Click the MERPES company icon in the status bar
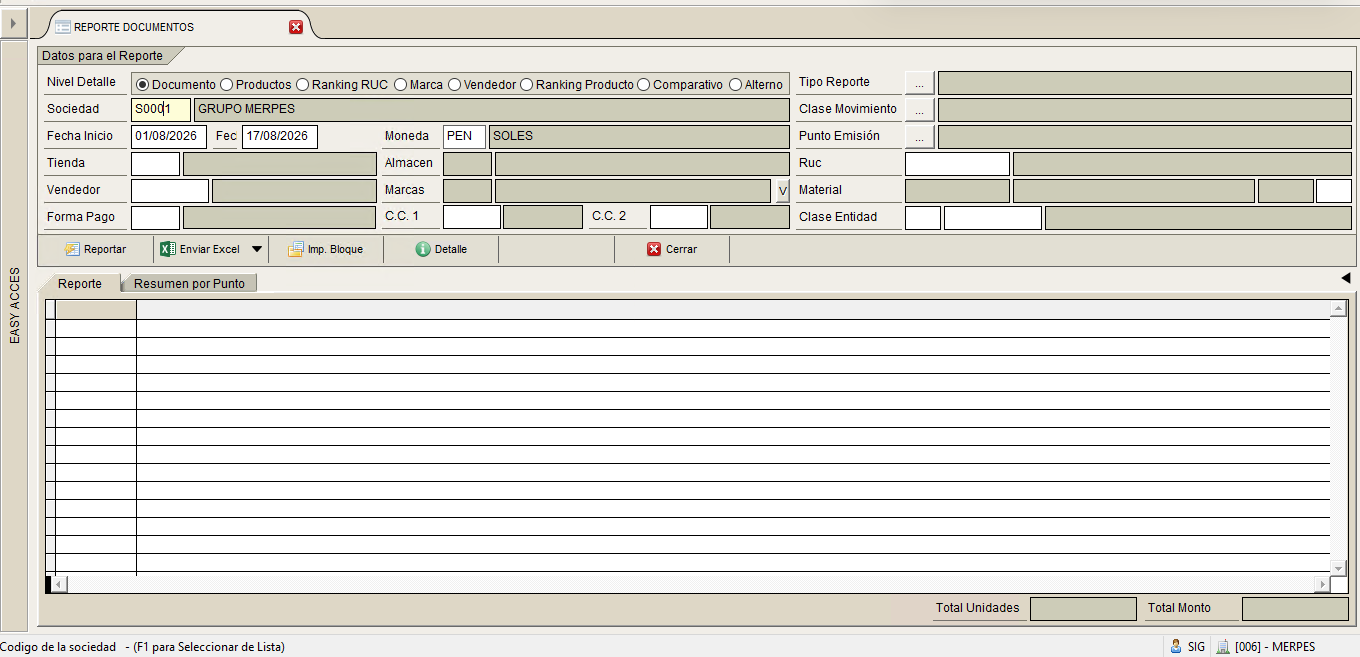Image resolution: width=1360 pixels, height=657 pixels. (x=1222, y=646)
